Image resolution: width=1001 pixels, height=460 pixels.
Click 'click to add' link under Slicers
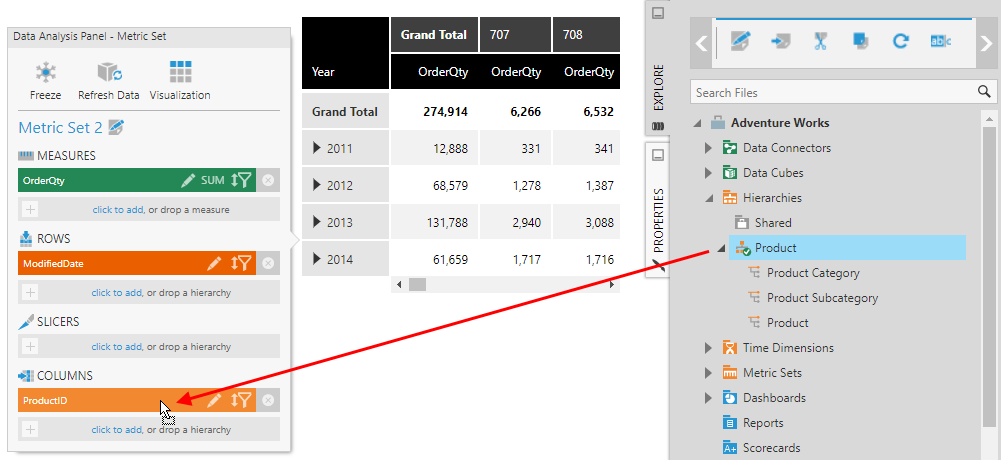click(118, 347)
